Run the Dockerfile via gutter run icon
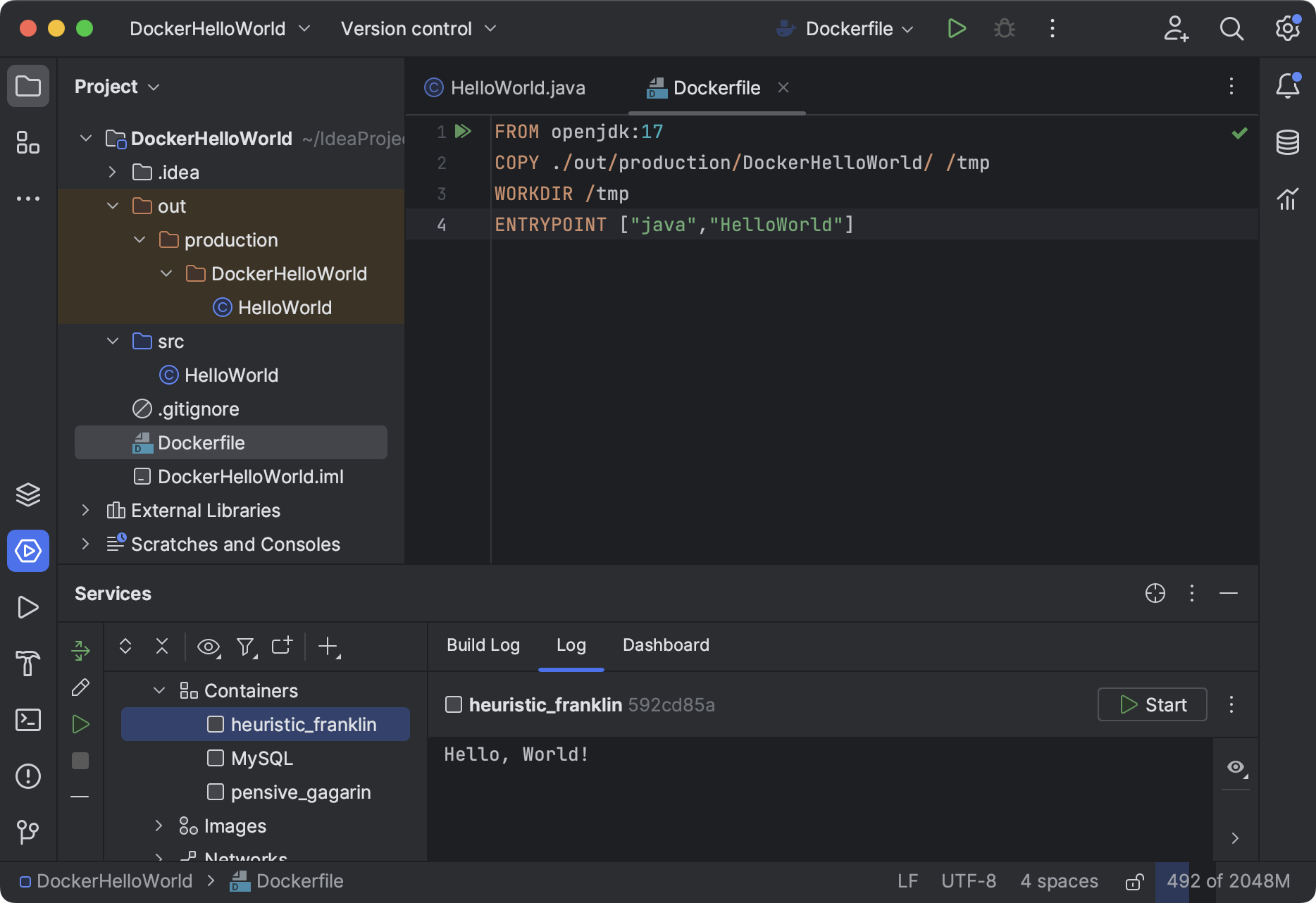The height and width of the screenshot is (903, 1316). [x=463, y=131]
